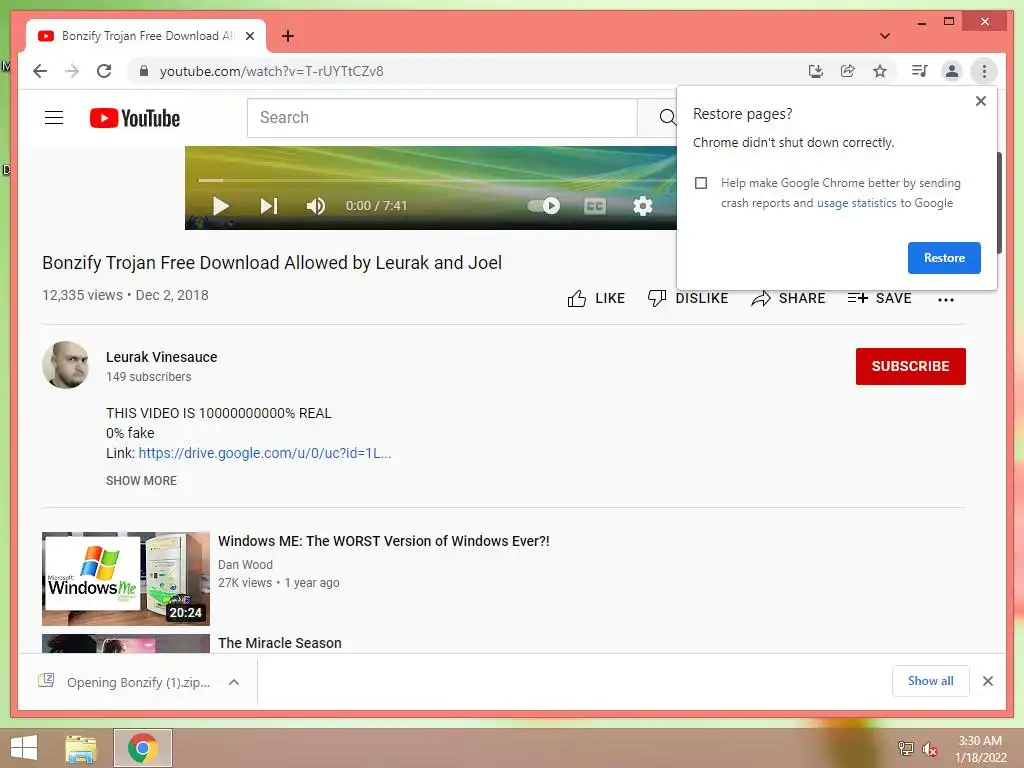This screenshot has height=768, width=1024.
Task: Dislike the video with thumbs down
Action: tap(687, 298)
